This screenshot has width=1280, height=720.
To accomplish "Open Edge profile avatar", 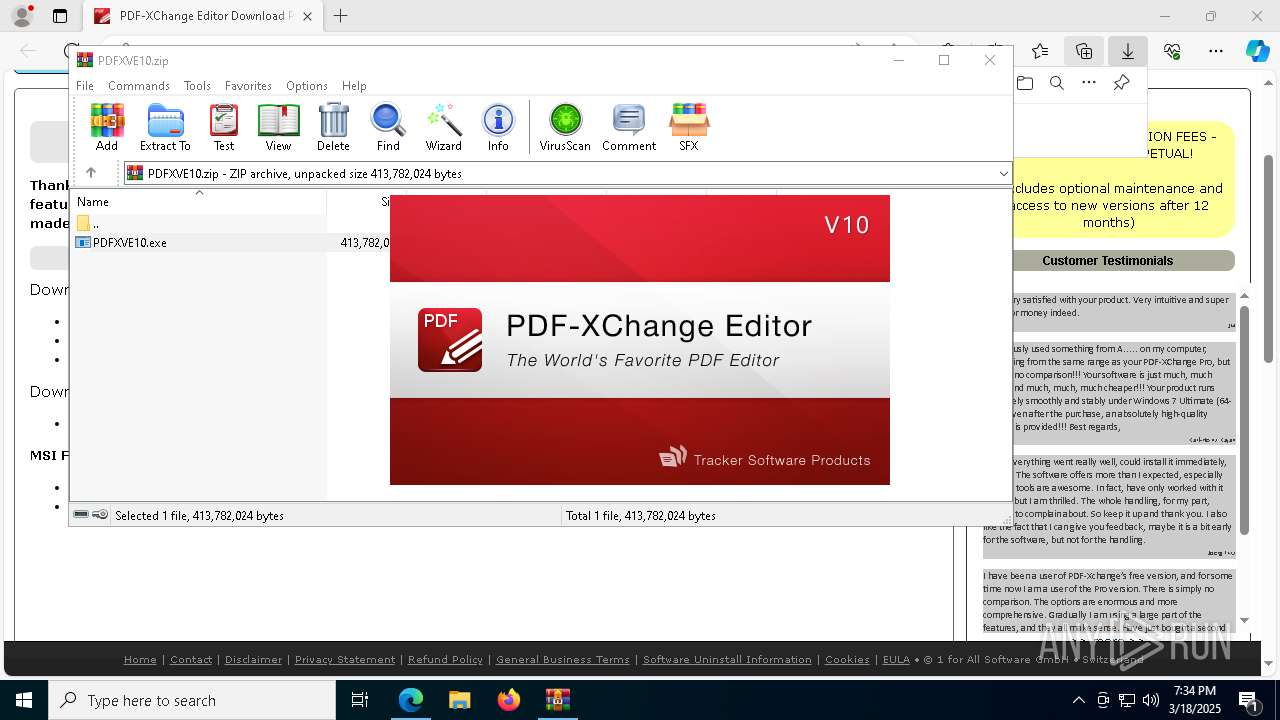I will coord(21,16).
